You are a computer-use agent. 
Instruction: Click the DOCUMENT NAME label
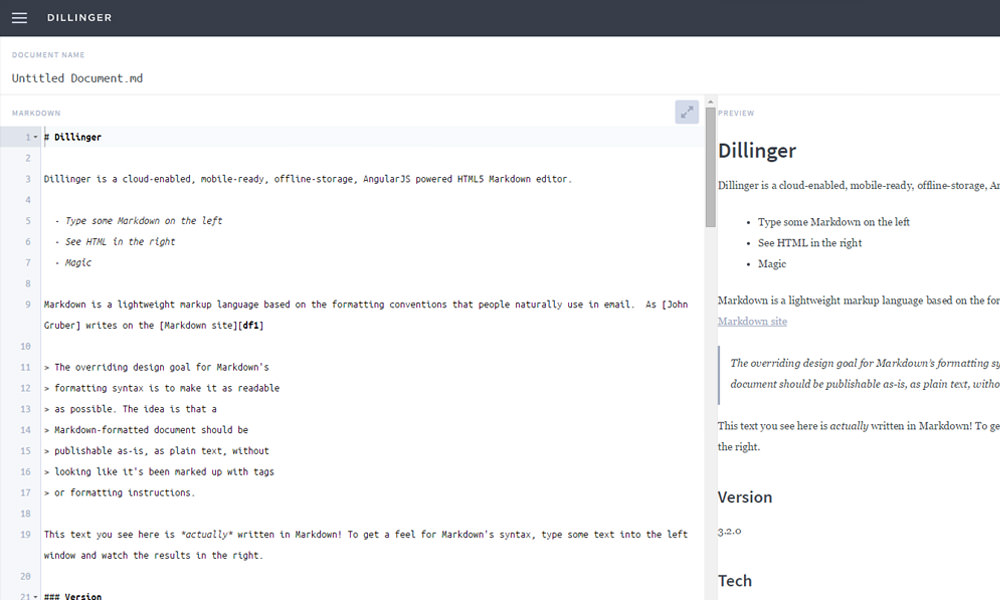[x=48, y=55]
